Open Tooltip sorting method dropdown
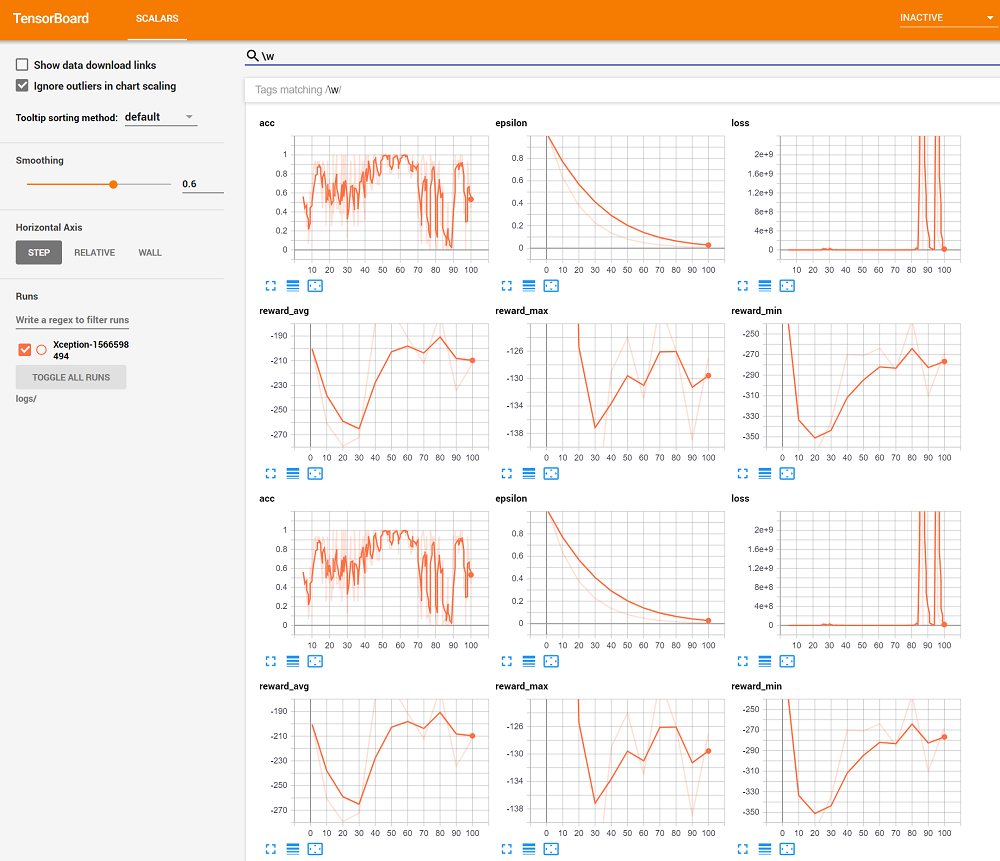1000x861 pixels. pos(160,117)
